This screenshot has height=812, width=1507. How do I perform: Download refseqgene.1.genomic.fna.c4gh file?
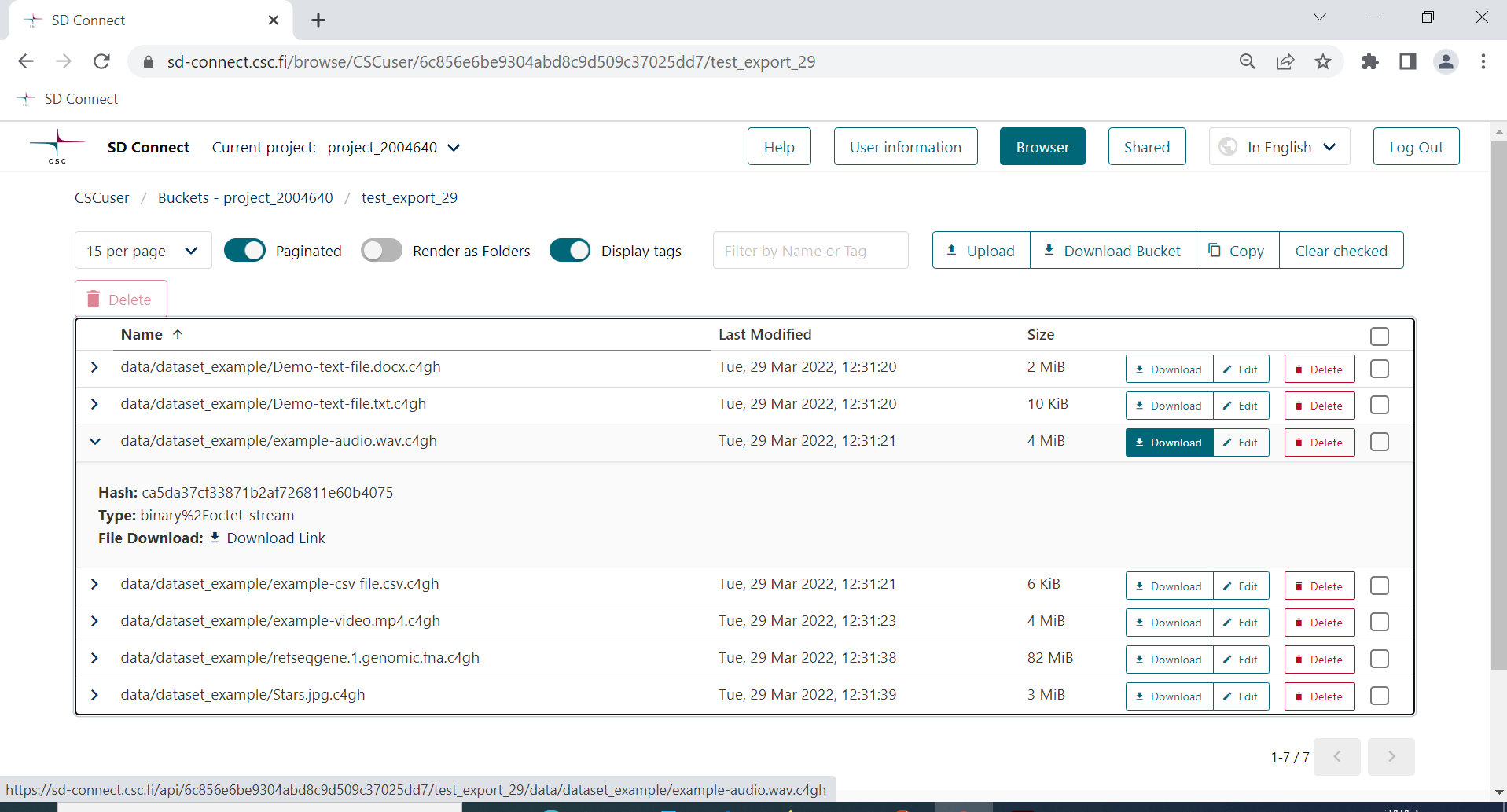[x=1169, y=660]
